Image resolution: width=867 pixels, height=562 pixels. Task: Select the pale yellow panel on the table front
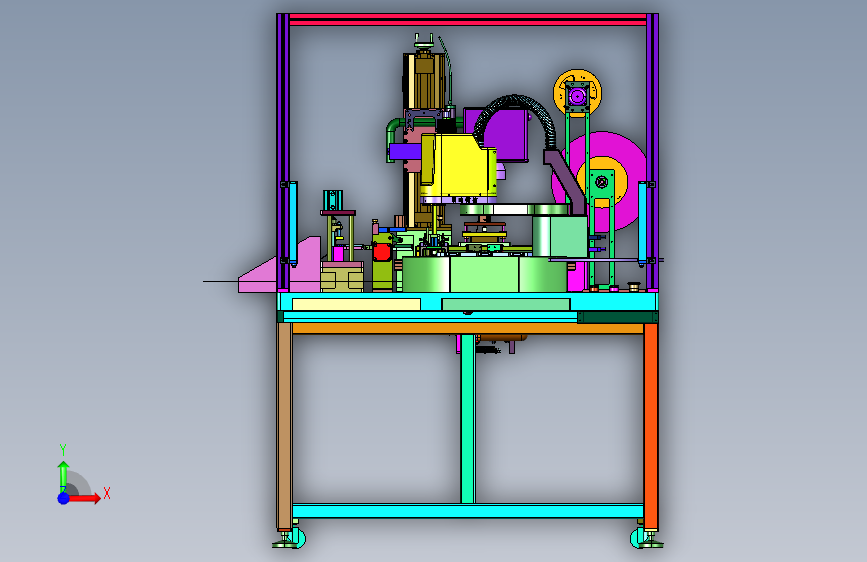click(x=356, y=304)
